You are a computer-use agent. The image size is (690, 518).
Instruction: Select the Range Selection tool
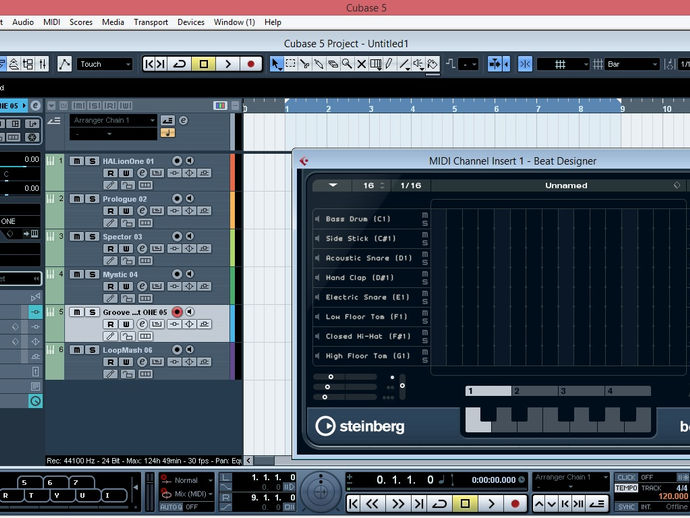[290, 64]
